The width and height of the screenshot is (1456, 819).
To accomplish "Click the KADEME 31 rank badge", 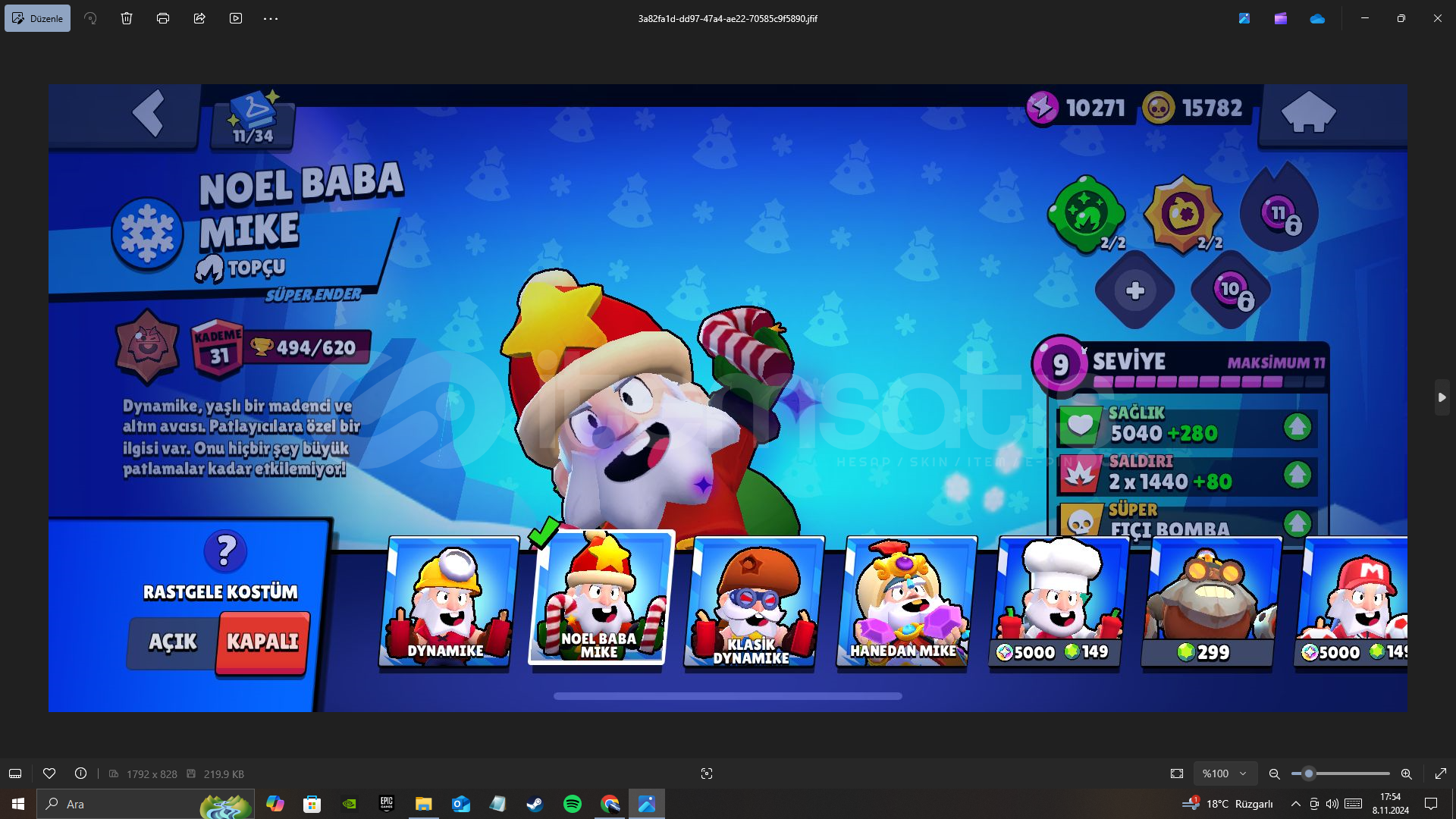I will pyautogui.click(x=218, y=347).
